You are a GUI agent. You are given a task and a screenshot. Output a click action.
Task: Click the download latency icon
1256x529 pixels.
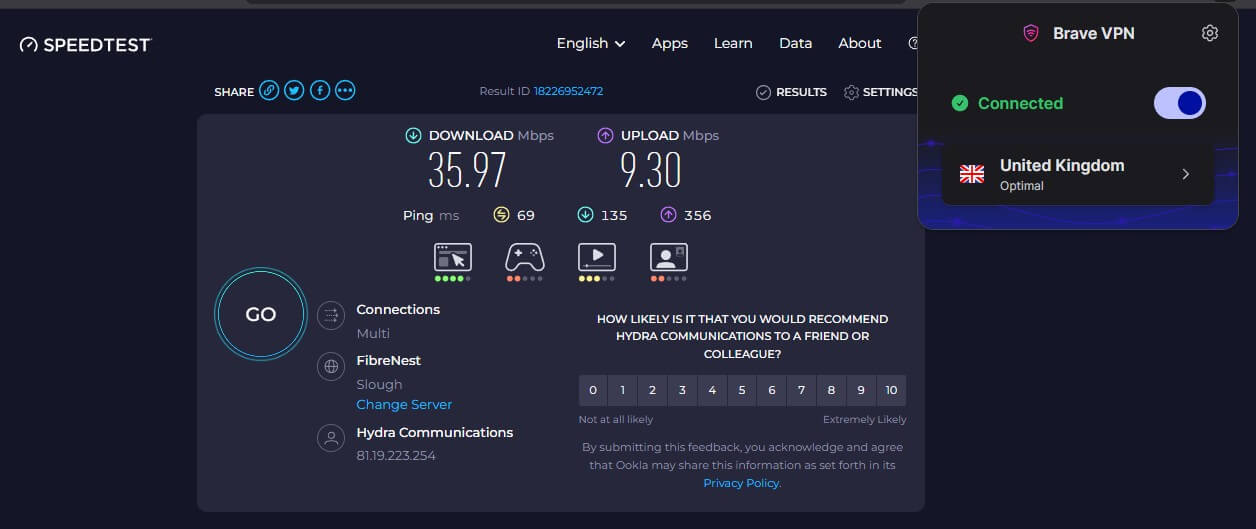coord(585,215)
